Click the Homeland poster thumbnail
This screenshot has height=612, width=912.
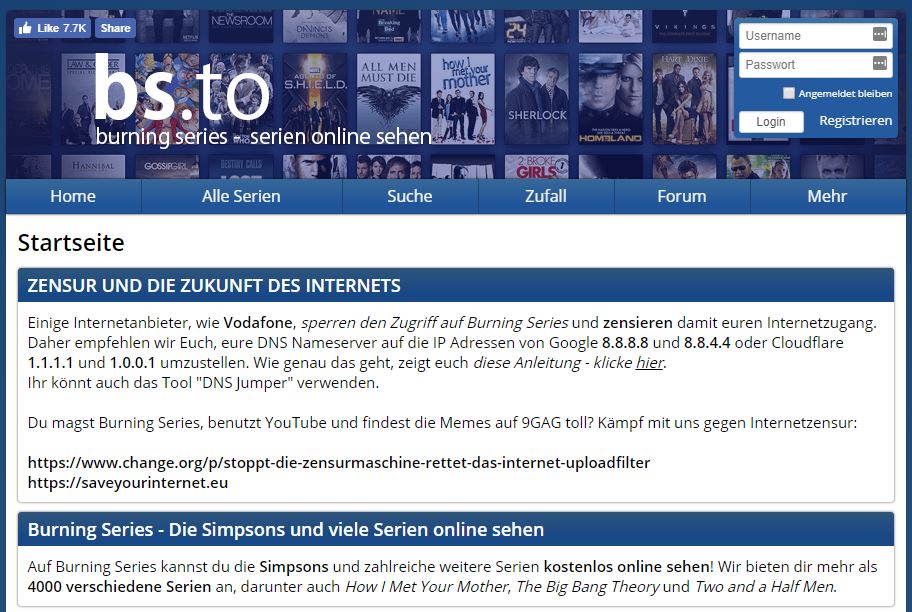pos(611,99)
